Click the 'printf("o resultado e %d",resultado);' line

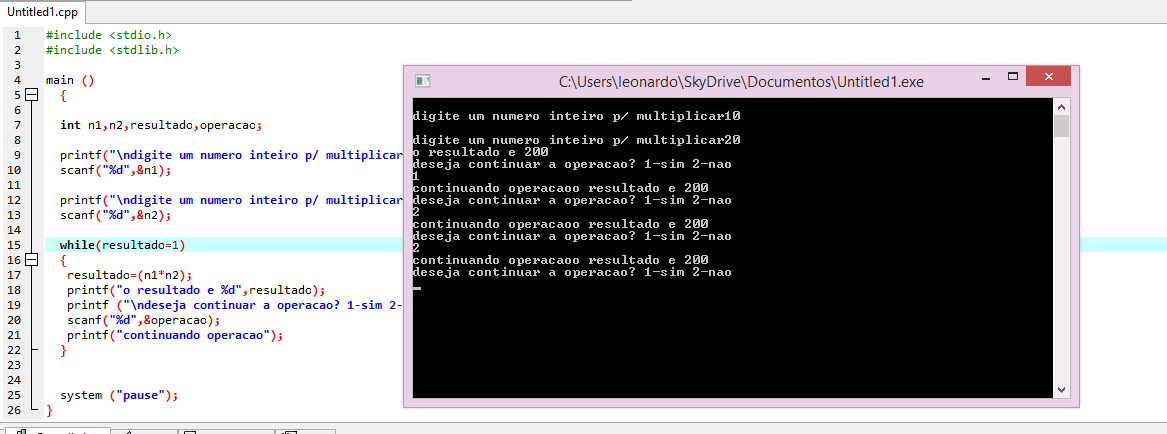point(196,290)
